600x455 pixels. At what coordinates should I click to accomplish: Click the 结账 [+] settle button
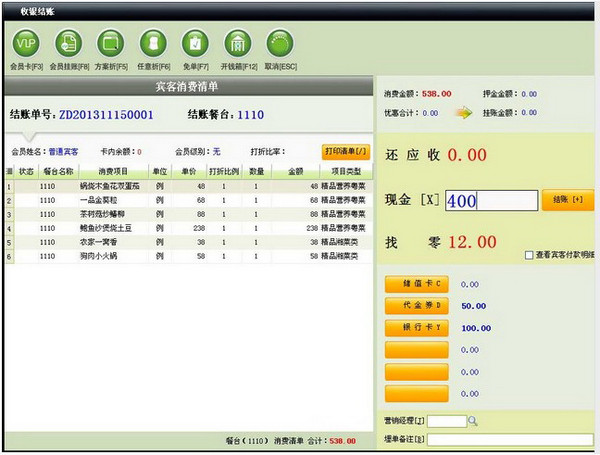click(x=568, y=200)
